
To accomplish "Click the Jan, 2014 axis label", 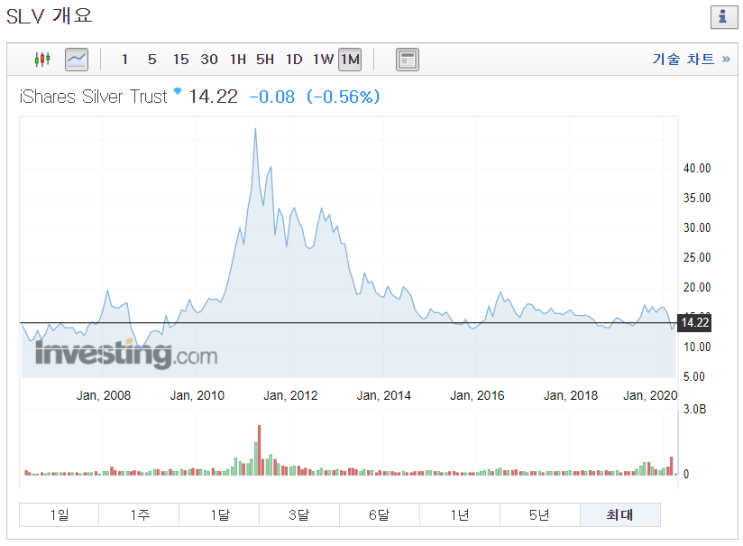I will (384, 395).
